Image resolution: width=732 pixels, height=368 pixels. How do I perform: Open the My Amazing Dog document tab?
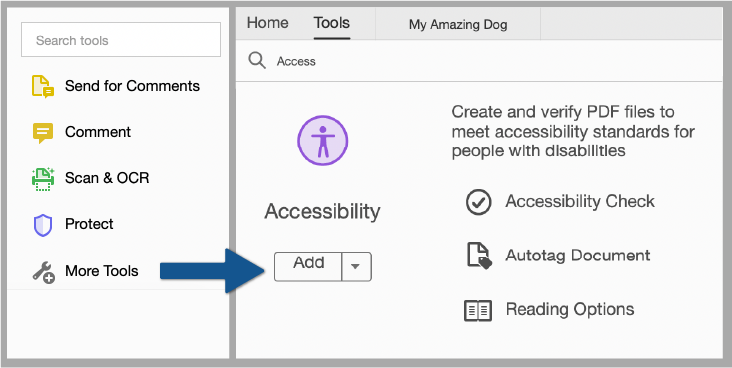[x=458, y=24]
